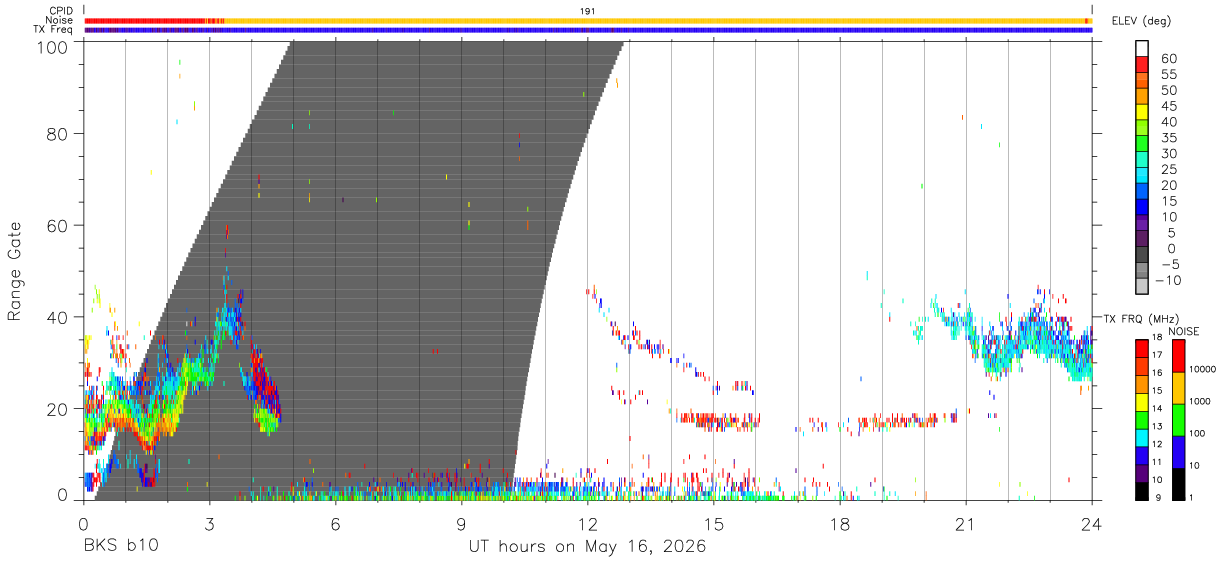Click the x-axis tick label '3'
Screen dimensions: 1228x567
(209, 524)
